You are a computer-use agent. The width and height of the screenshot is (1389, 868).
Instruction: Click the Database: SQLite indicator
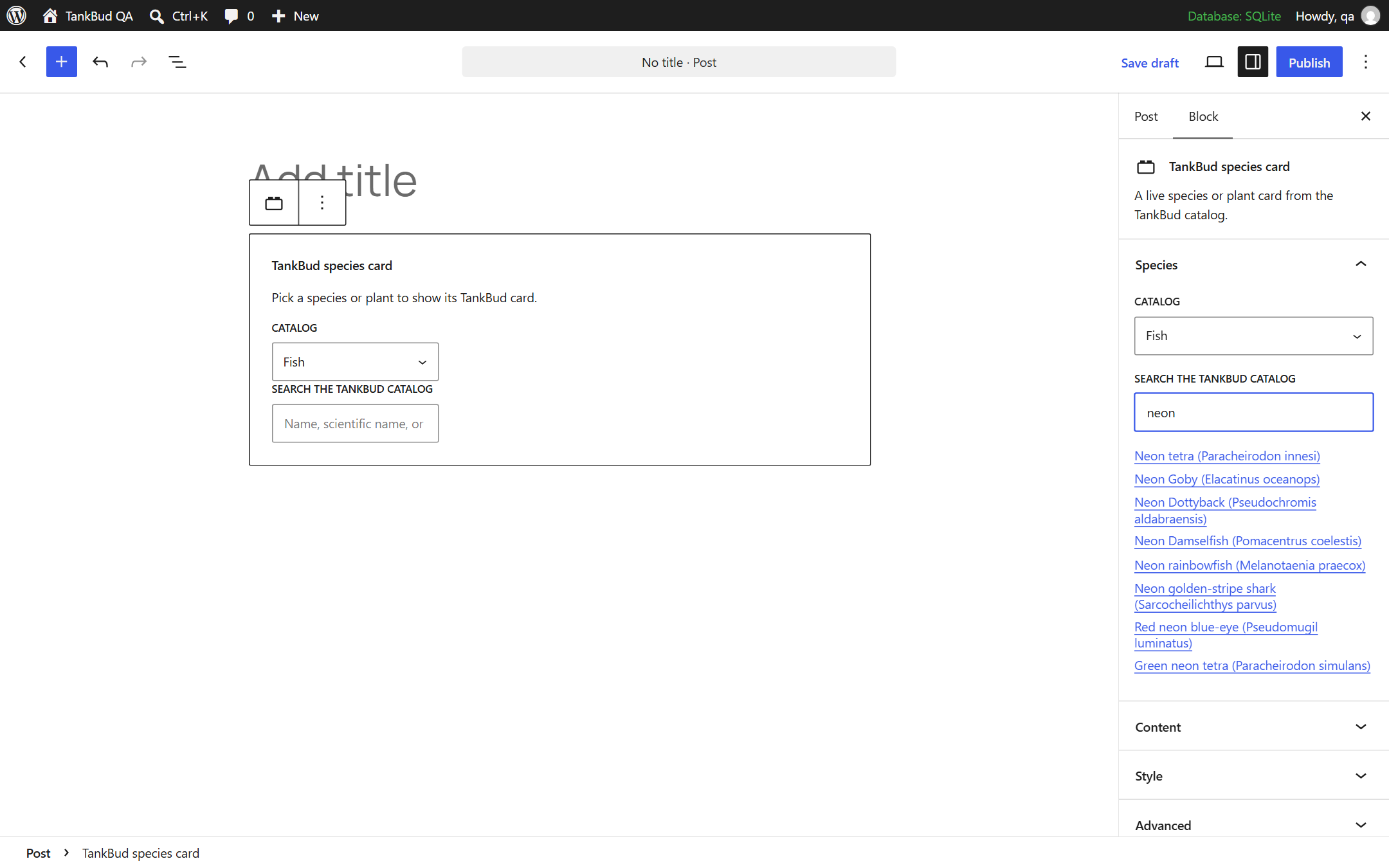tap(1234, 15)
